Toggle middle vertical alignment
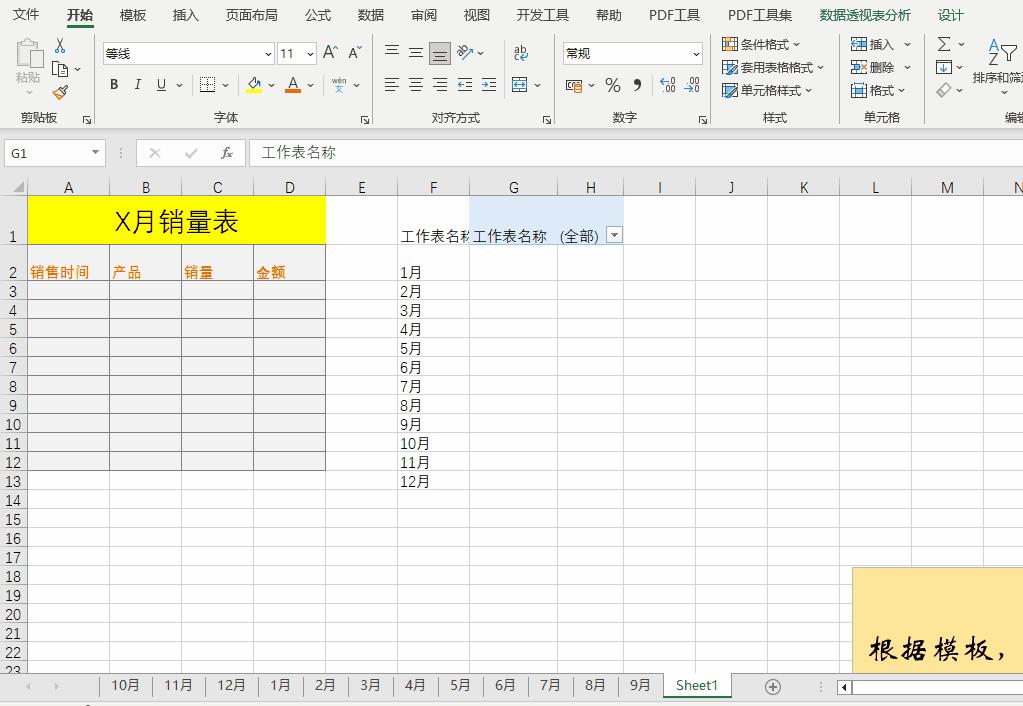 [414, 53]
